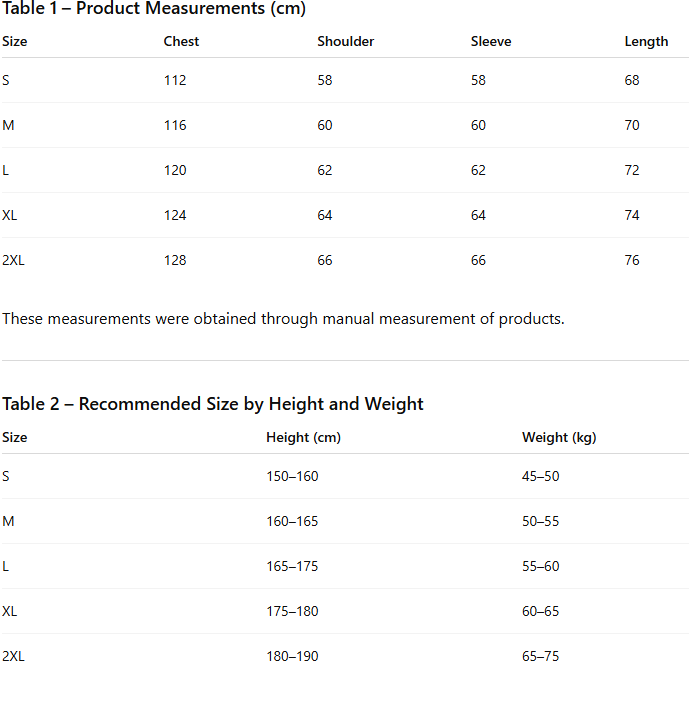Screen dimensions: 689x713
Task: Click the Sleeve column header
Action: [x=491, y=42]
